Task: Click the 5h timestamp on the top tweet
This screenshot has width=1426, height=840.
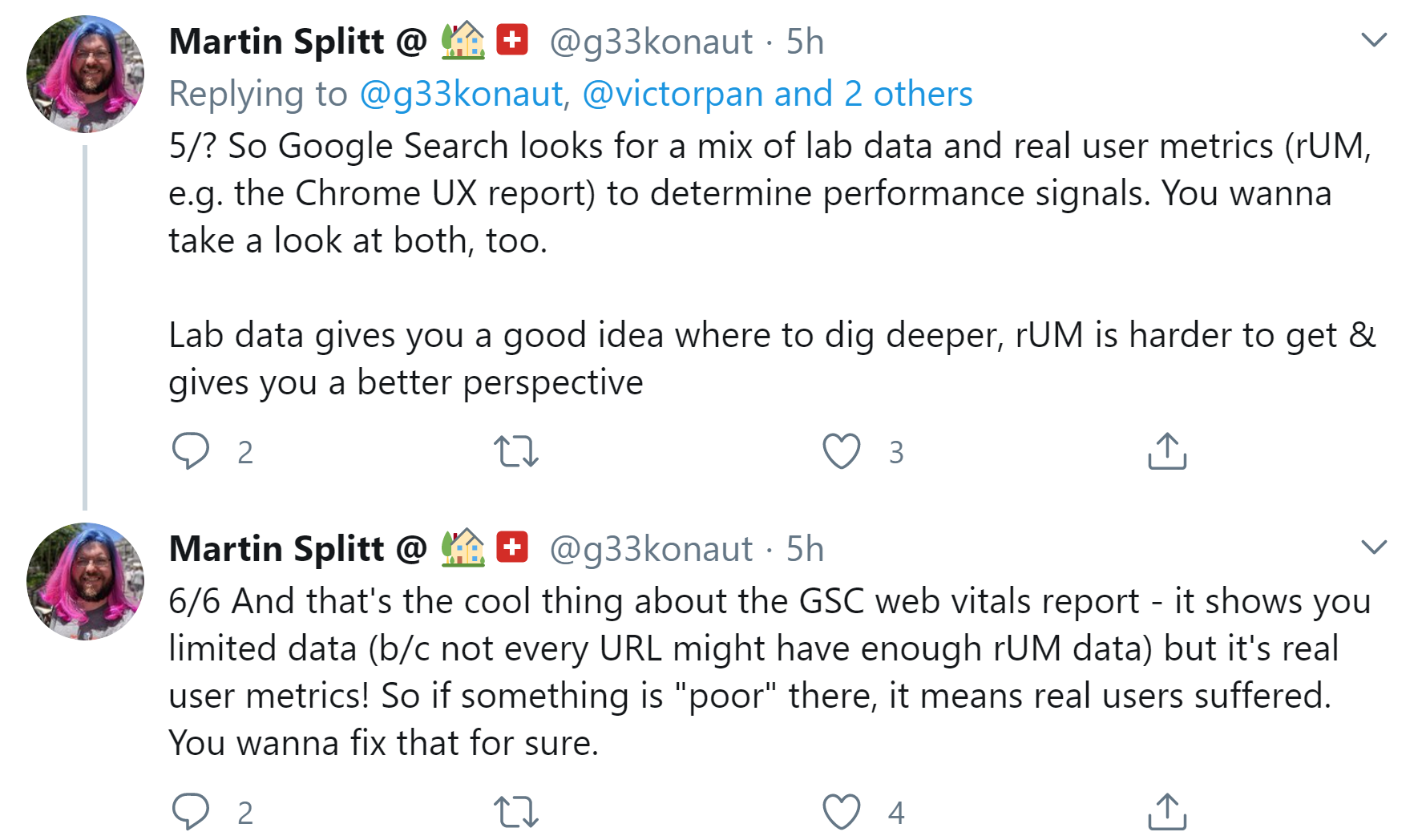Action: (804, 42)
